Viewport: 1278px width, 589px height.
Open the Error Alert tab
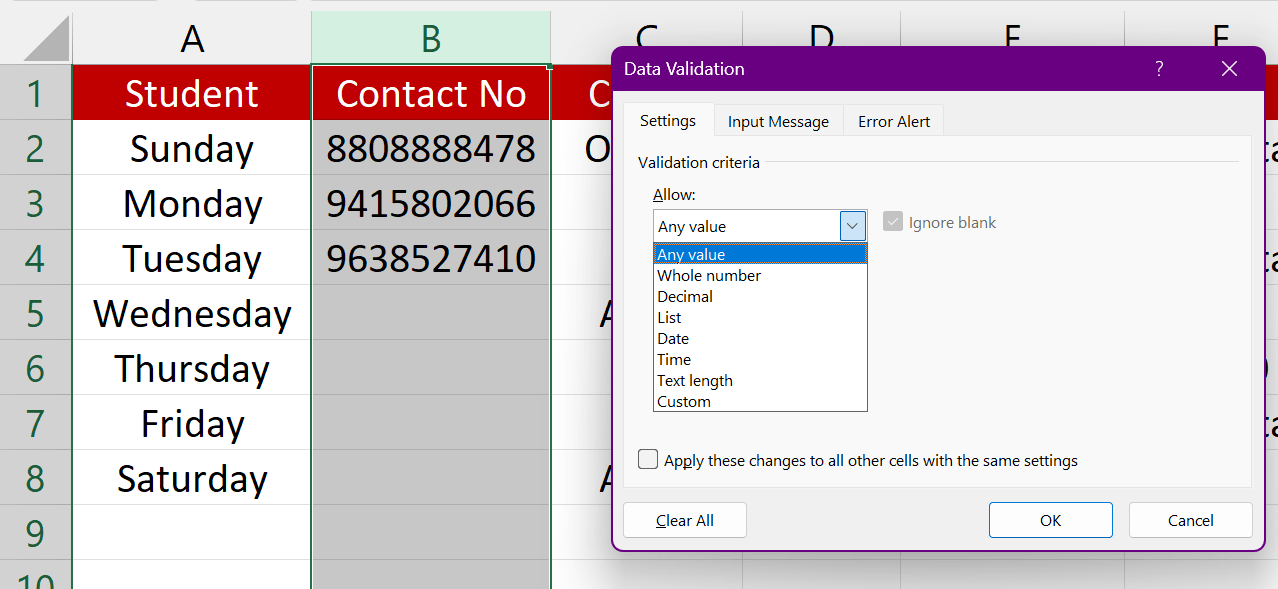(894, 122)
